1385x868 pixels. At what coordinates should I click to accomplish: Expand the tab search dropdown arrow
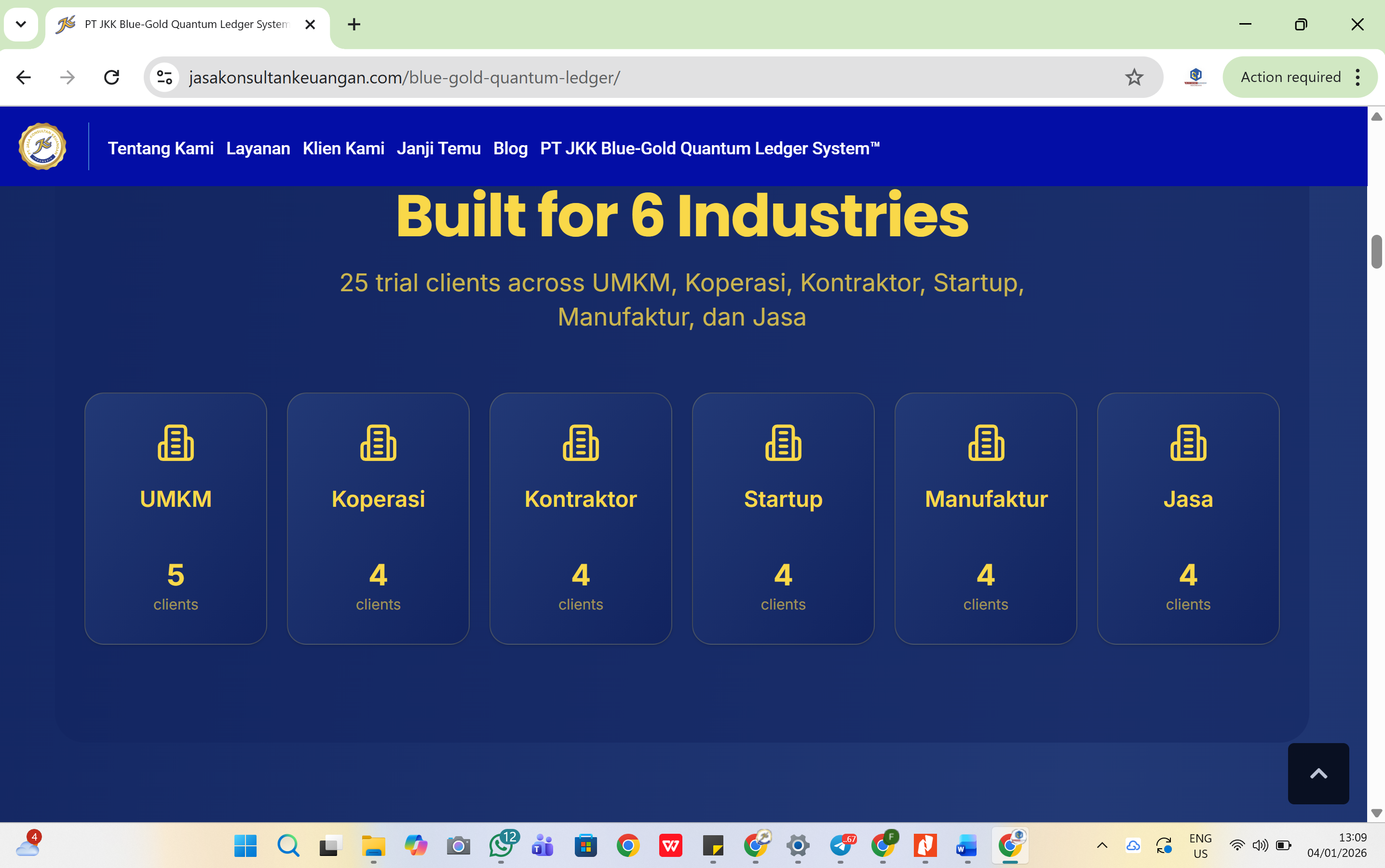21,24
